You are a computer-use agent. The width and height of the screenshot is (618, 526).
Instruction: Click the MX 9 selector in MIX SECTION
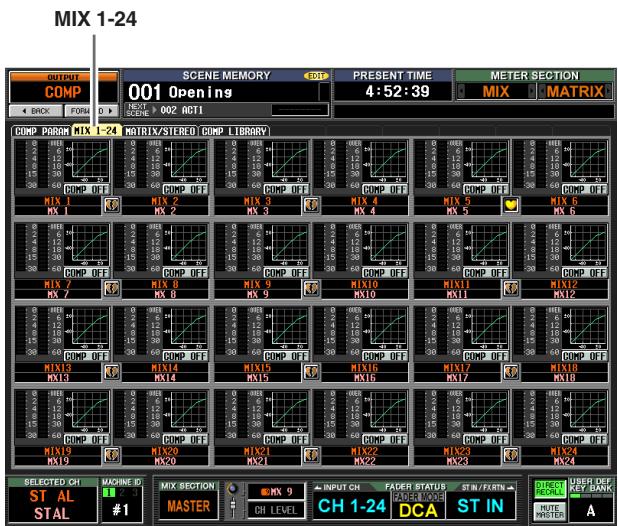point(276,492)
